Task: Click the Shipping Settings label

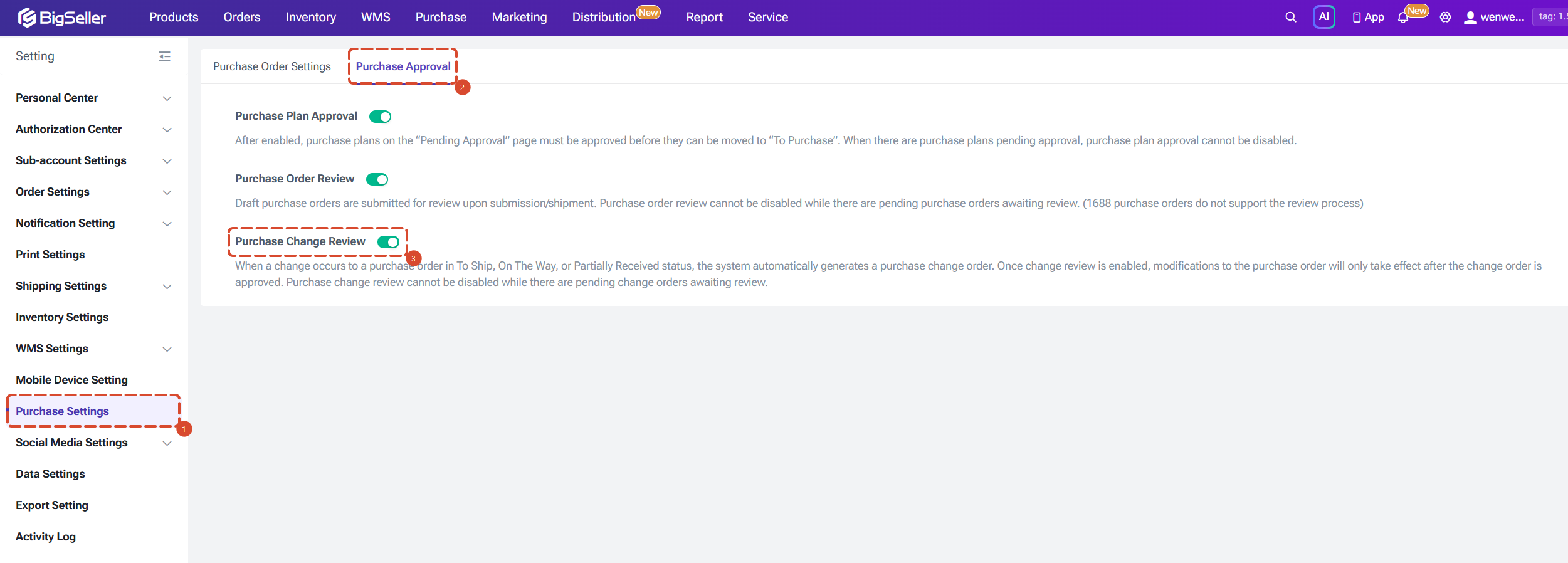Action: click(61, 286)
